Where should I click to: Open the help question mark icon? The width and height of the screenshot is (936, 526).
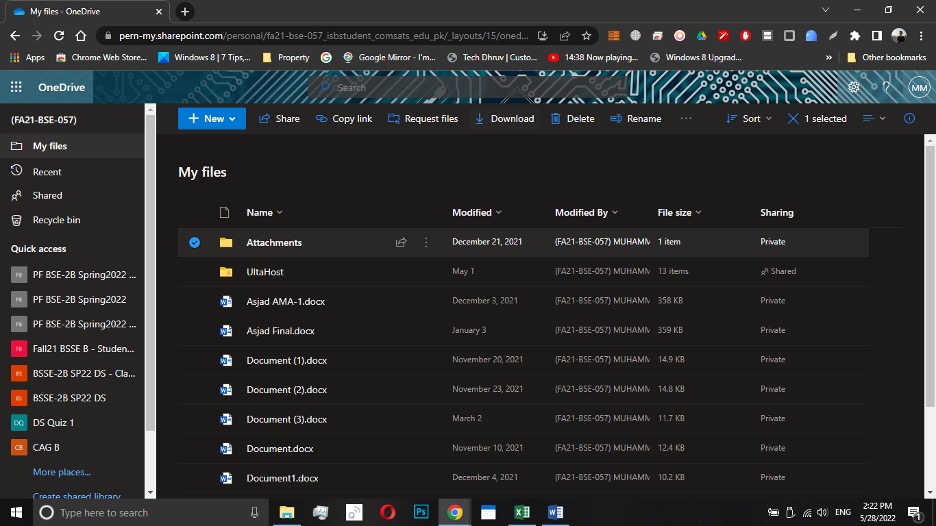(886, 87)
